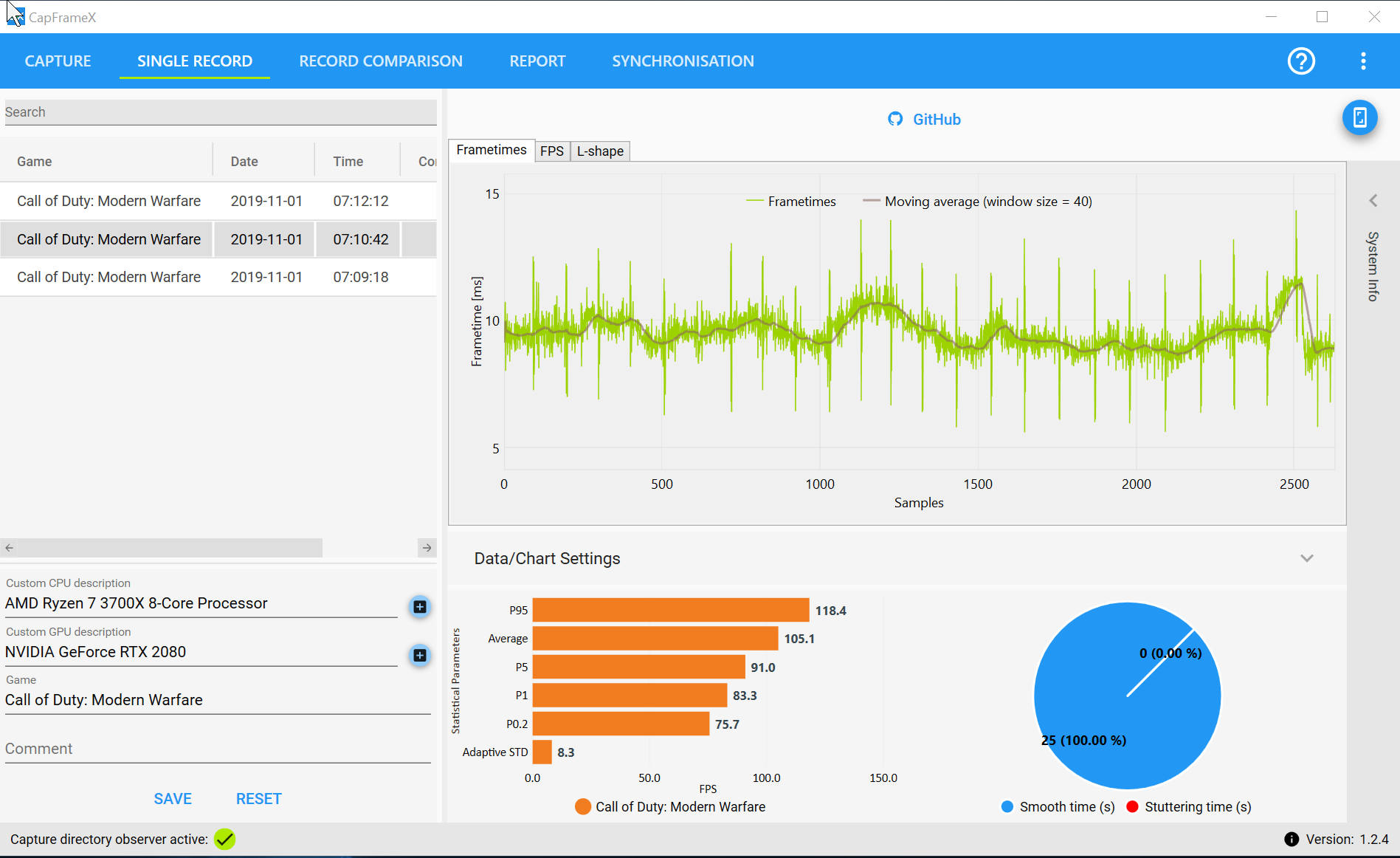
Task: Edit the Custom CPU description field
Action: click(x=201, y=603)
